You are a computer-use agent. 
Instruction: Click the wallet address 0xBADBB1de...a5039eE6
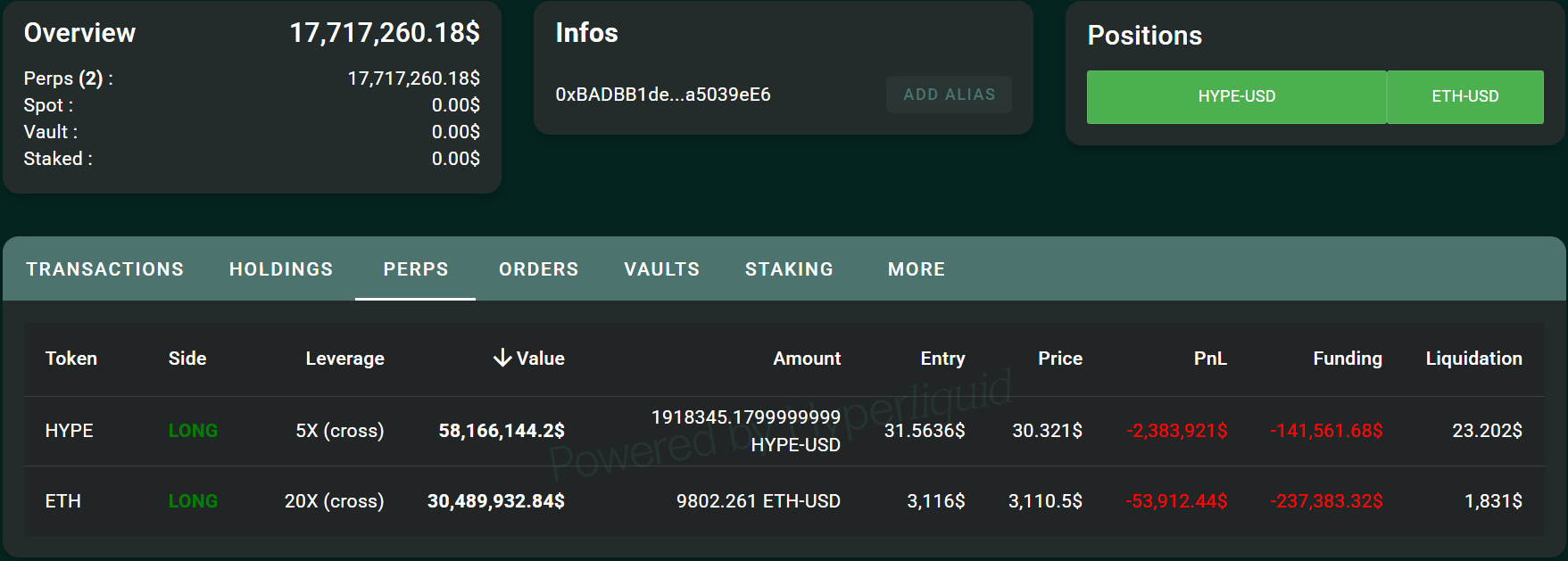tap(662, 95)
